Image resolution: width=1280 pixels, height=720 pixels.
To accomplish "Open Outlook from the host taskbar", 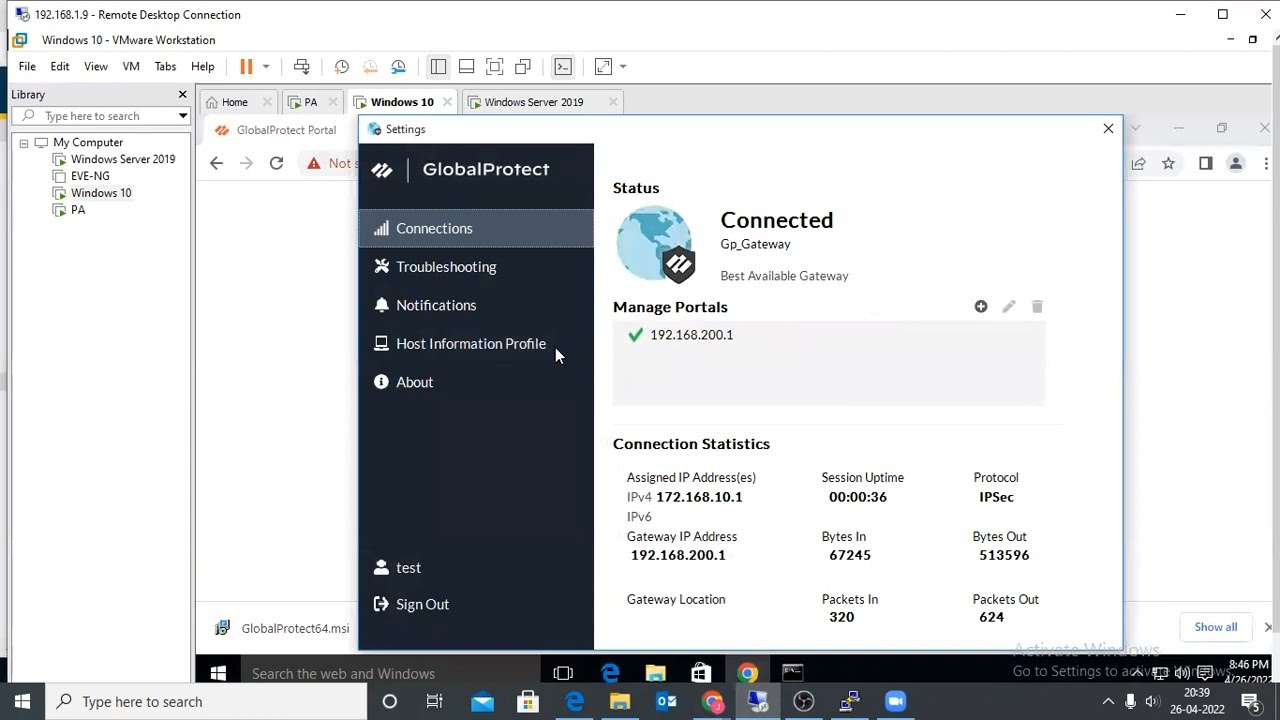I will tap(666, 702).
